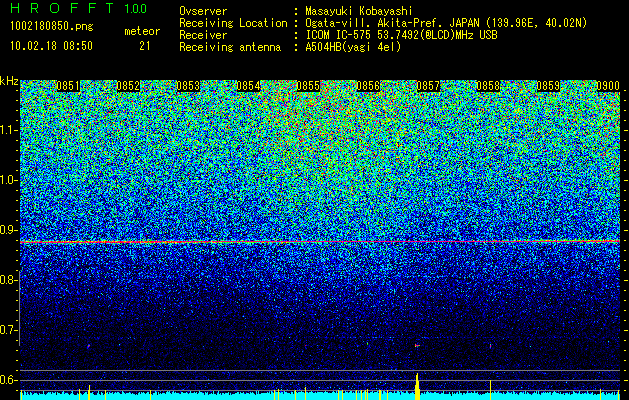Select the filename 1002180850.png
The height and width of the screenshot is (400, 629).
(52, 27)
